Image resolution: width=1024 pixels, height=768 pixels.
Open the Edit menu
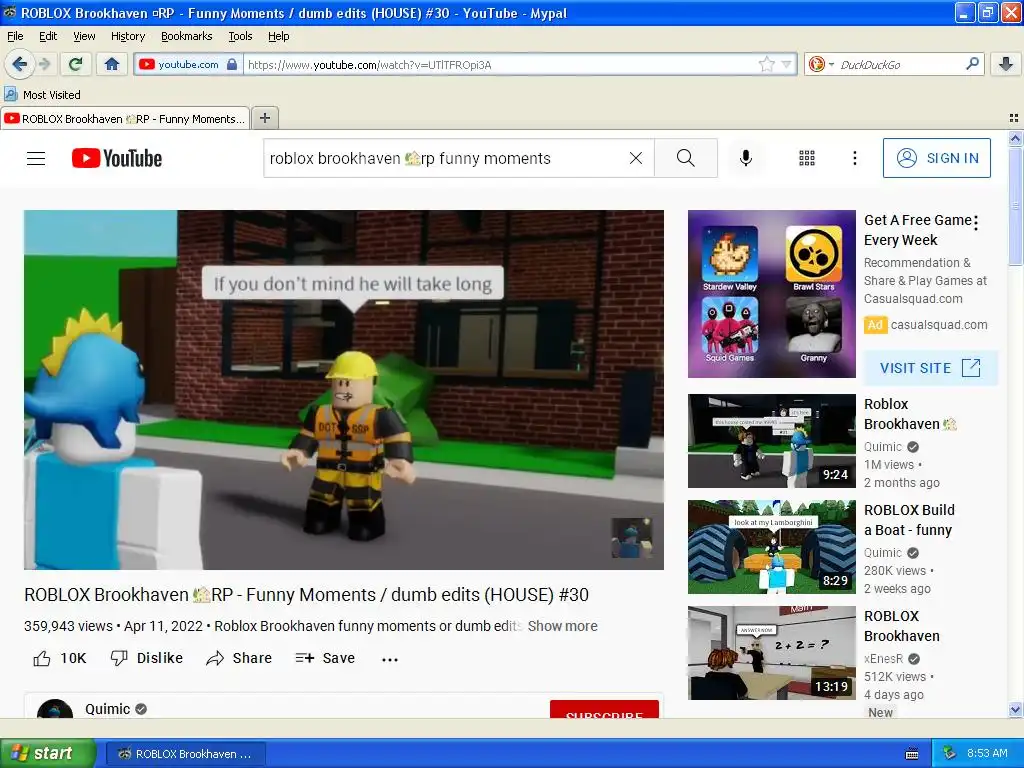click(48, 36)
